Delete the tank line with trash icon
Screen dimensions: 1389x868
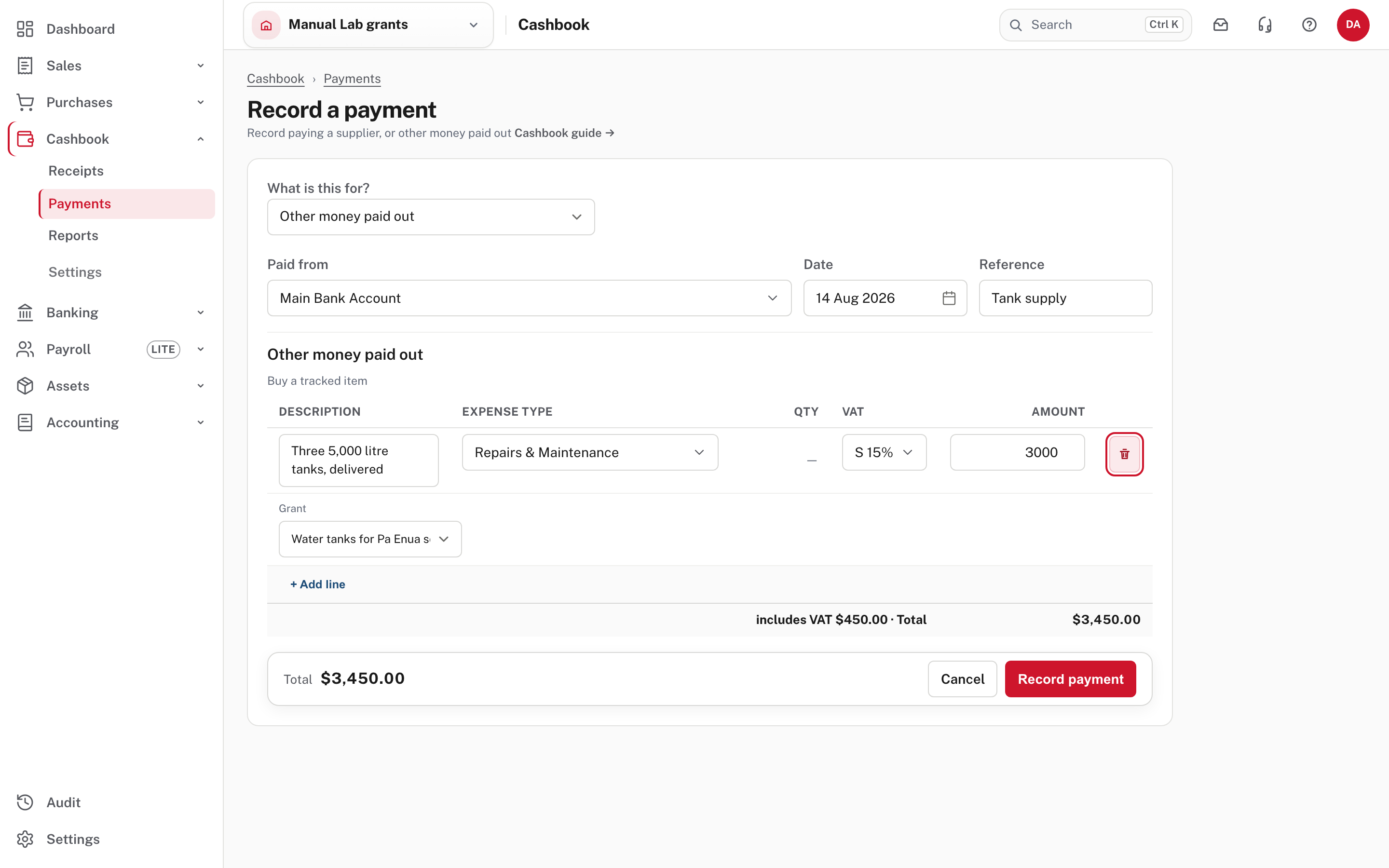pos(1124,454)
